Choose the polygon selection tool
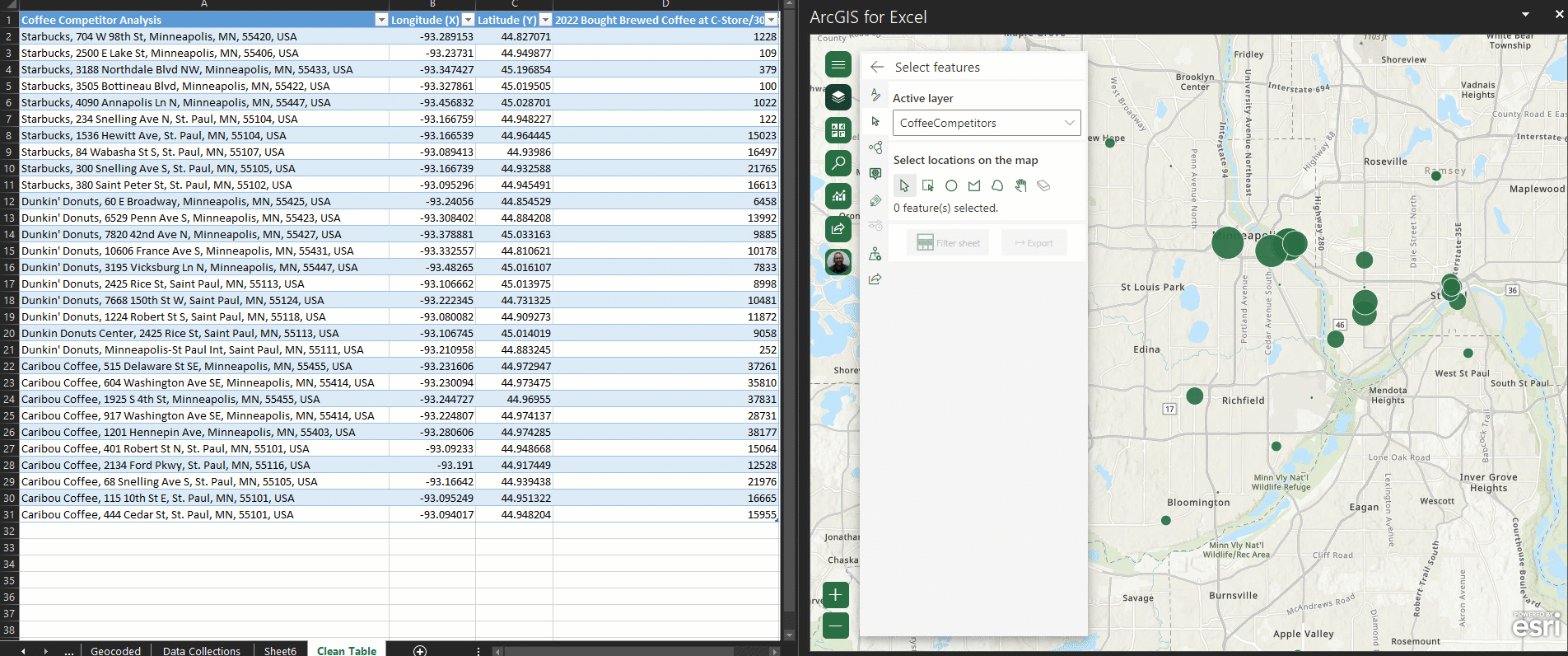This screenshot has height=656, width=1568. pyautogui.click(x=974, y=185)
